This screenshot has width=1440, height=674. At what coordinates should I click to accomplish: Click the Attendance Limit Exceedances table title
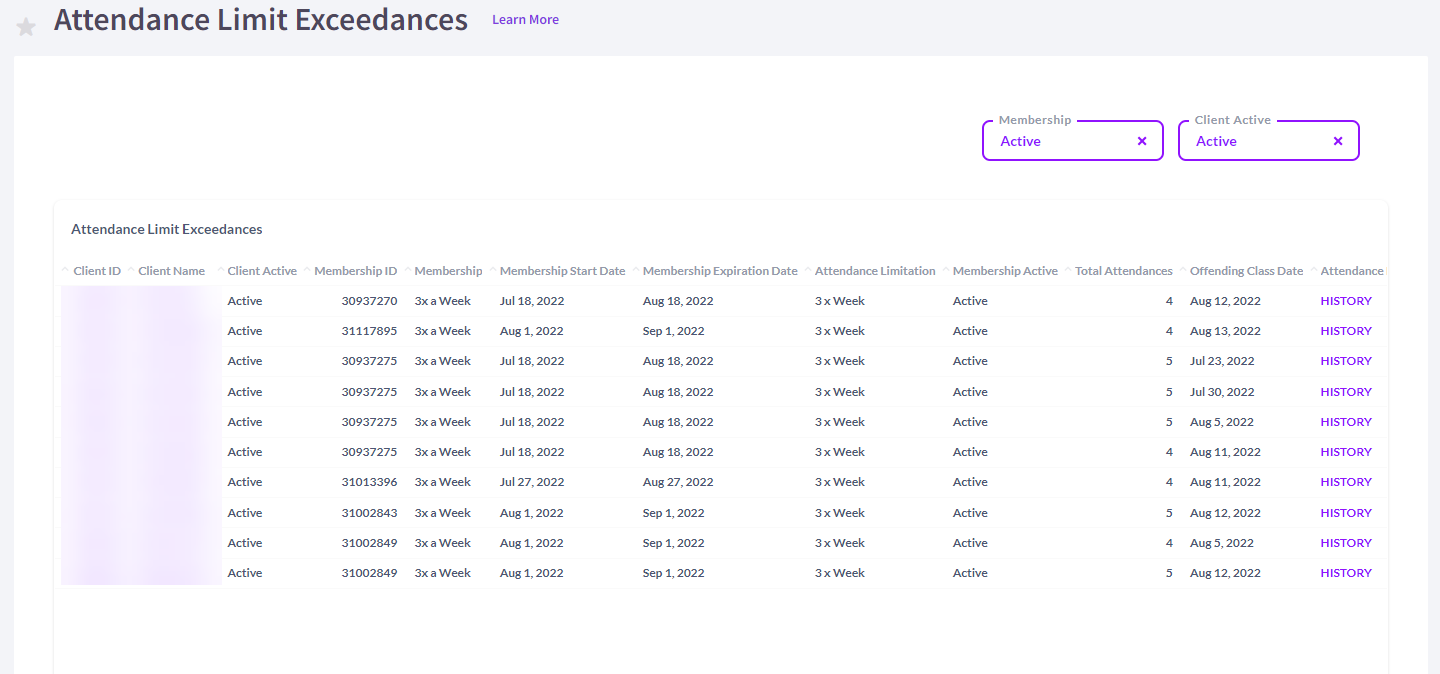[x=167, y=229]
